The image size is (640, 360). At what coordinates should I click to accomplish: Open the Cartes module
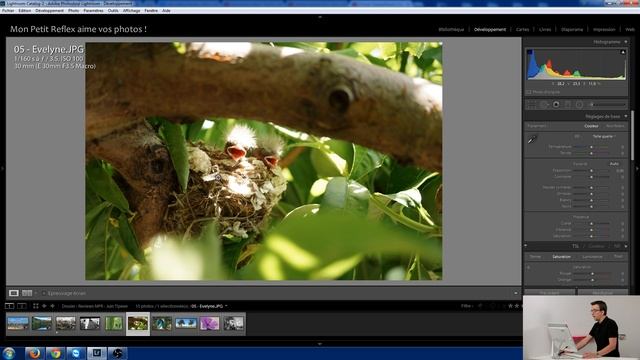coord(522,29)
